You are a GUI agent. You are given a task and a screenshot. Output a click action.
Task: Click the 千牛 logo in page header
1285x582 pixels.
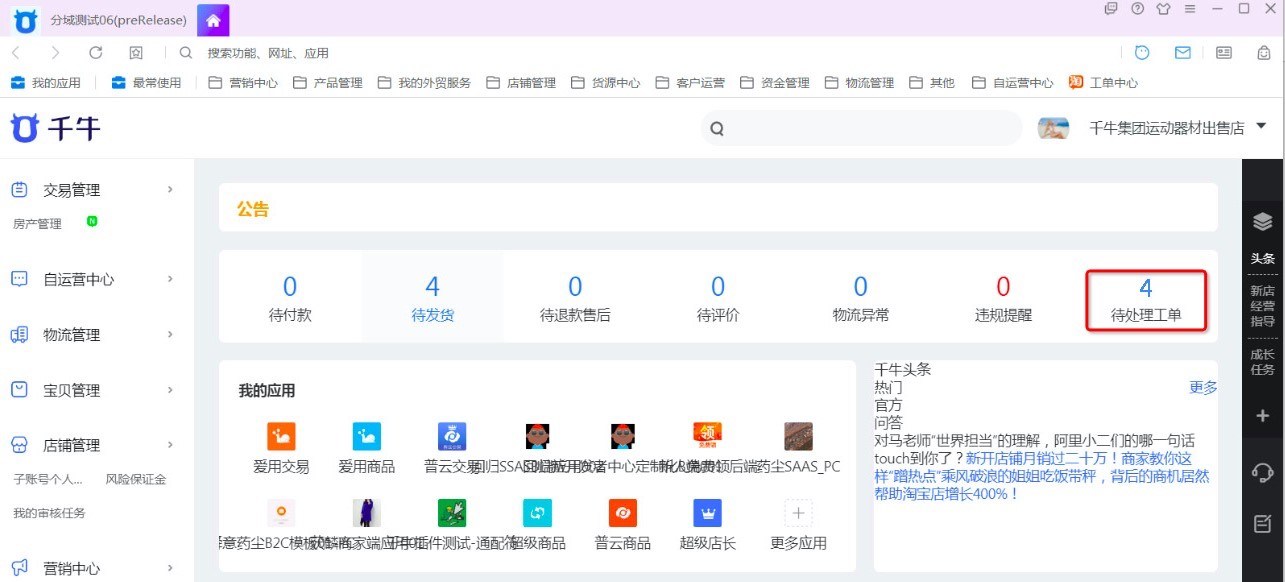coord(56,128)
